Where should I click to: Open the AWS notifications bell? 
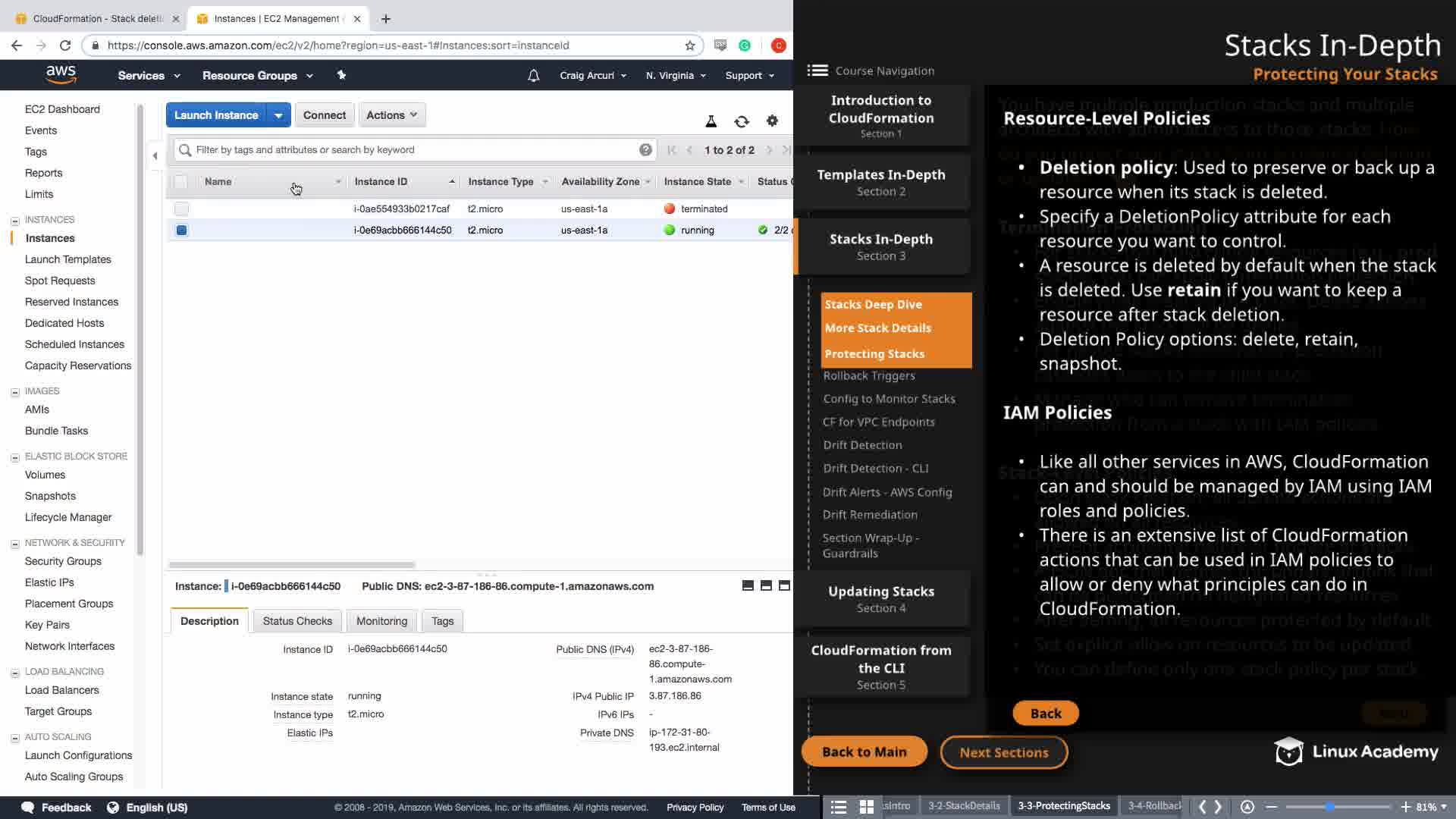pos(533,76)
